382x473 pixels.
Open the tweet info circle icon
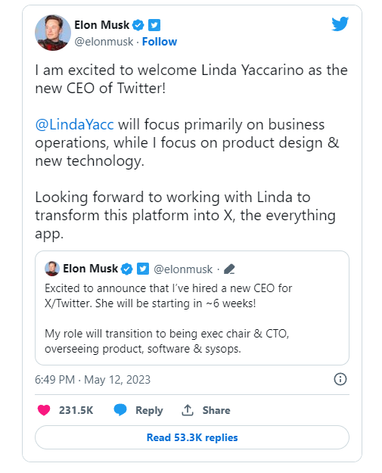pyautogui.click(x=340, y=379)
